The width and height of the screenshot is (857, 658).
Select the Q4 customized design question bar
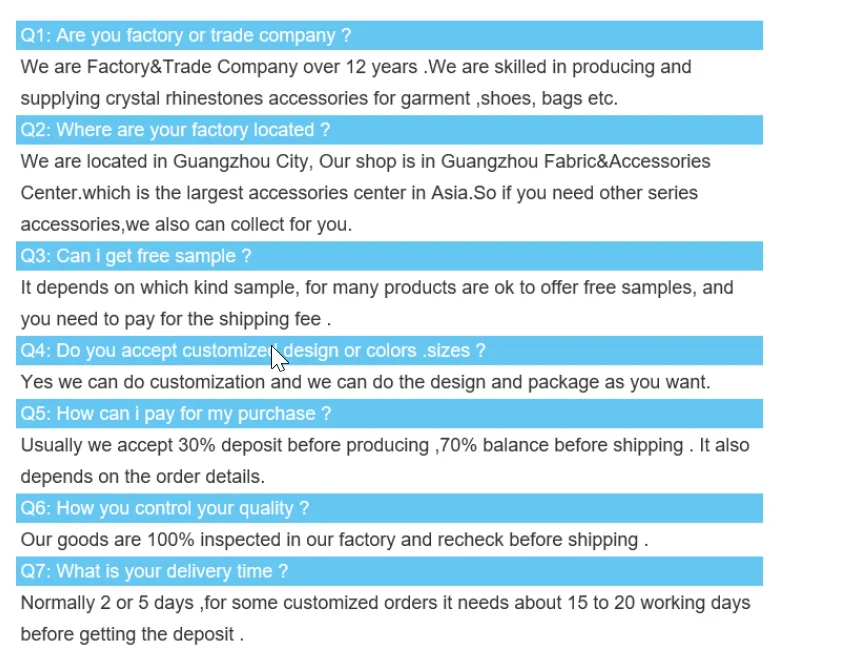[x=253, y=351]
